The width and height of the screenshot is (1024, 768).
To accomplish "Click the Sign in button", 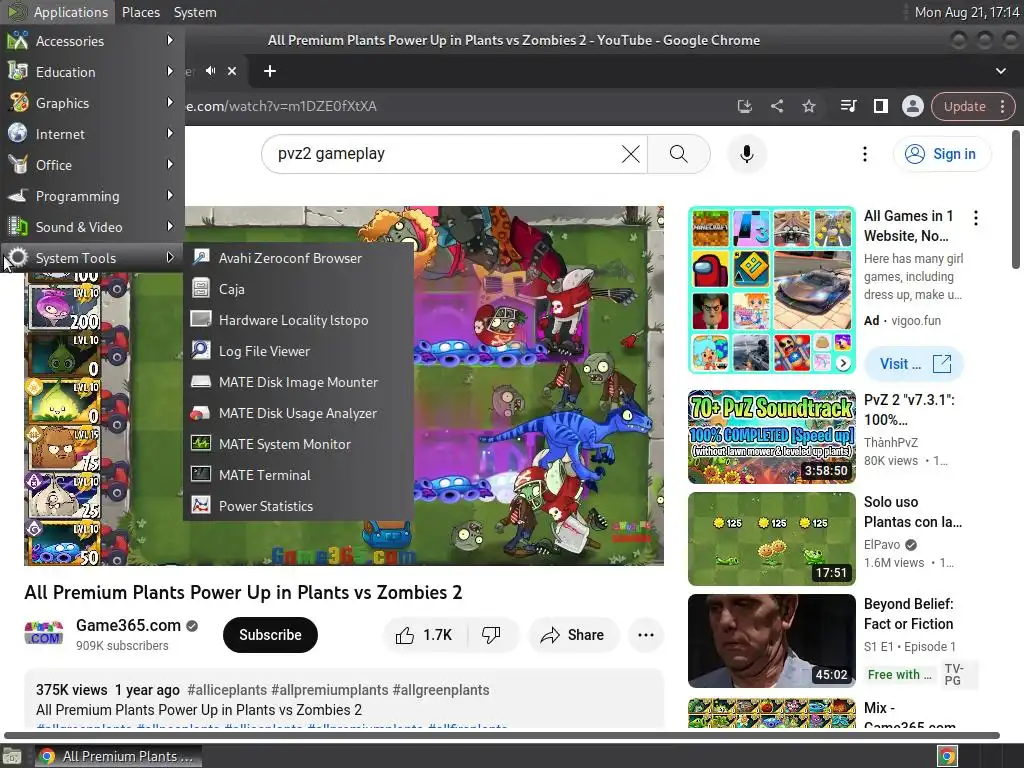I will [942, 154].
